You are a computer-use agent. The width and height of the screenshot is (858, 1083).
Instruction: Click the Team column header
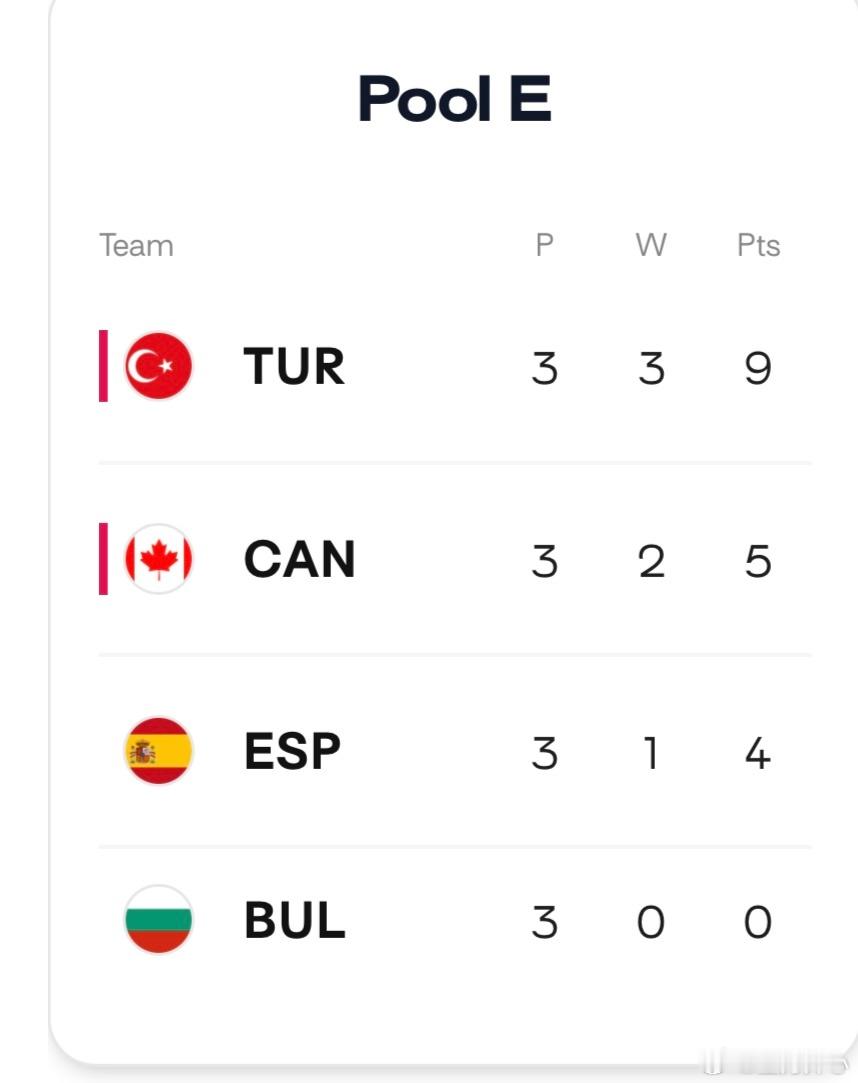[x=136, y=245]
